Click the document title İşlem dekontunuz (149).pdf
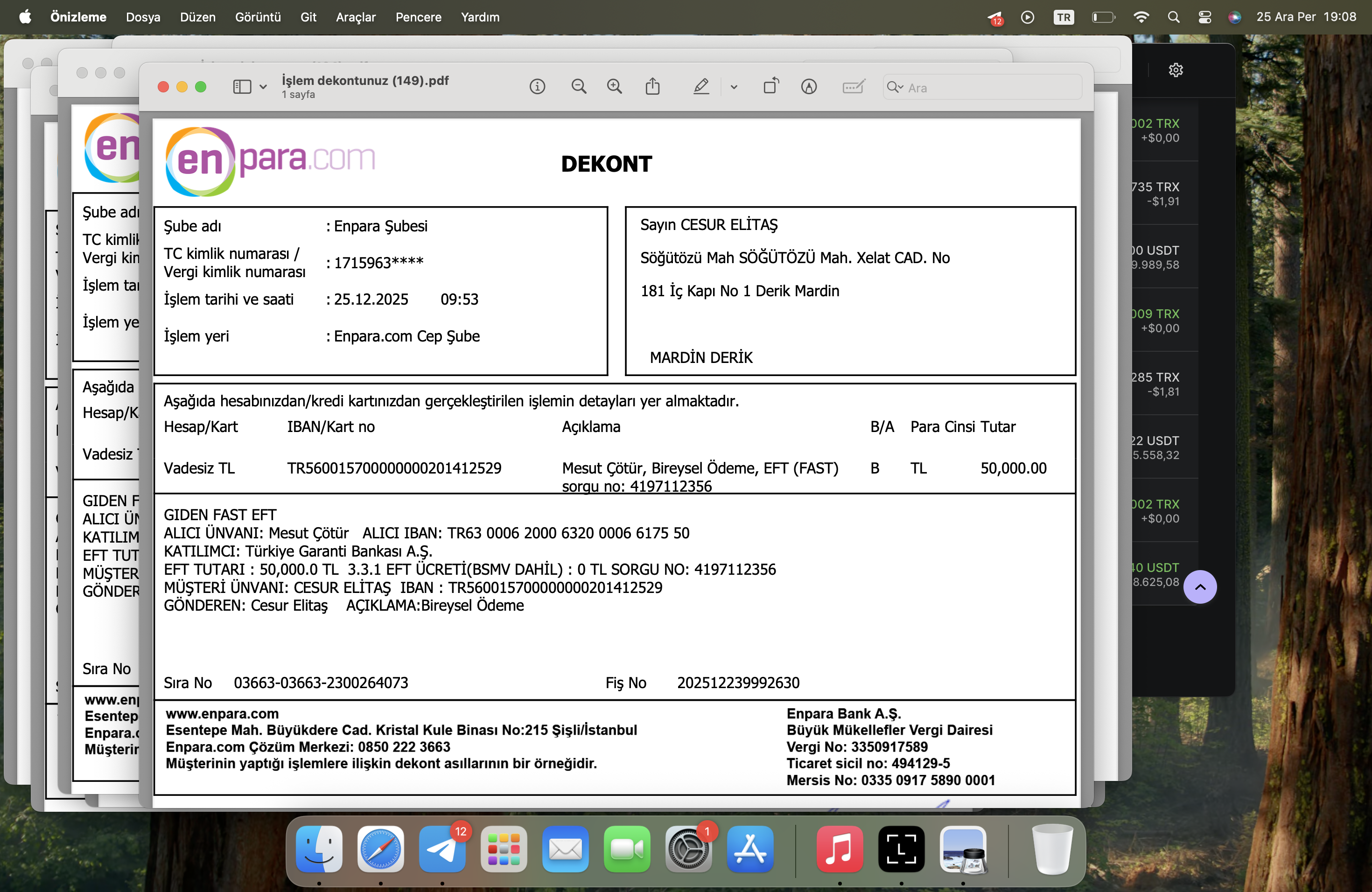 tap(365, 81)
